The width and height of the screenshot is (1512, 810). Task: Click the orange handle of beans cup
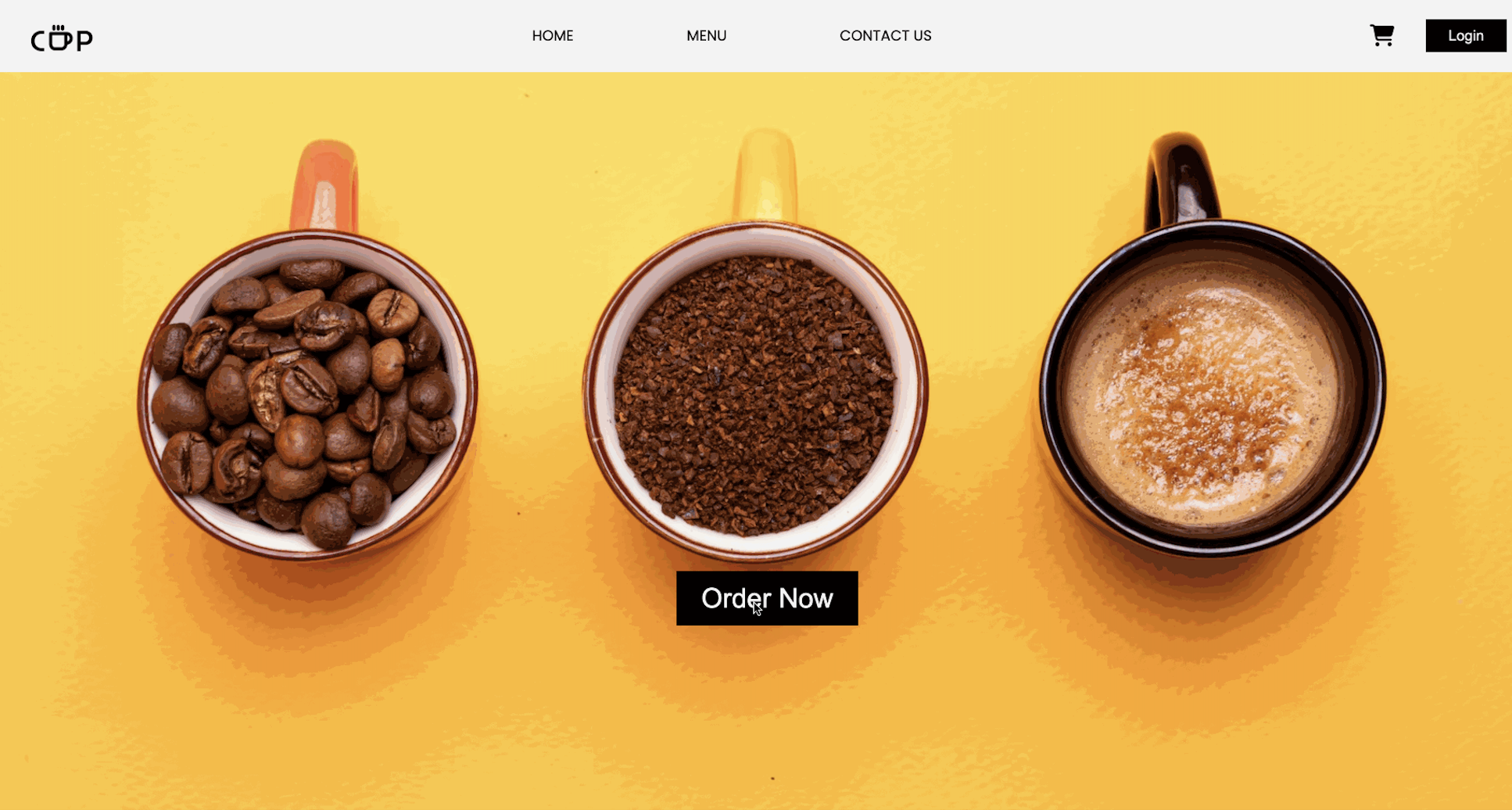tap(324, 186)
